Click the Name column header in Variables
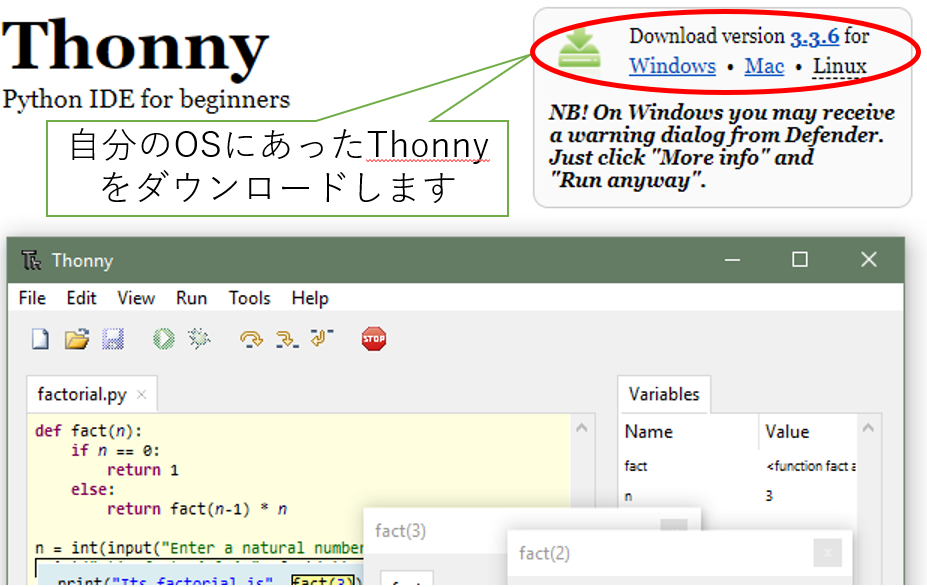 pyautogui.click(x=649, y=432)
